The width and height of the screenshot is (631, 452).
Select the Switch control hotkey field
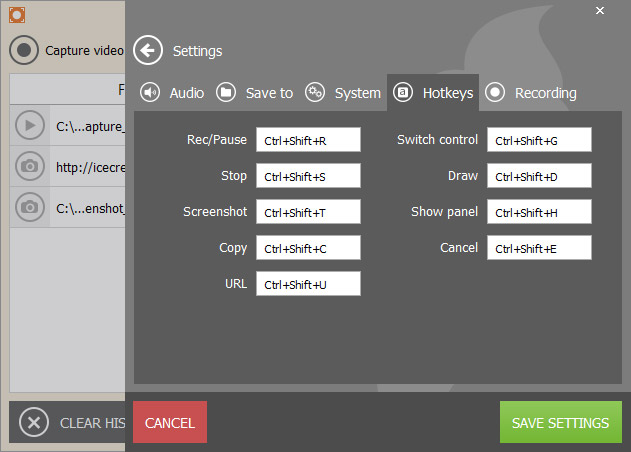coord(539,140)
